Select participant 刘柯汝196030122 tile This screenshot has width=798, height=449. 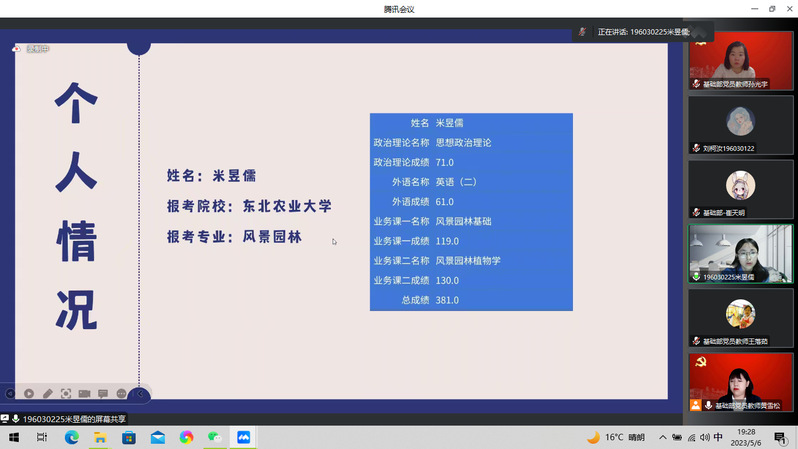coord(740,124)
